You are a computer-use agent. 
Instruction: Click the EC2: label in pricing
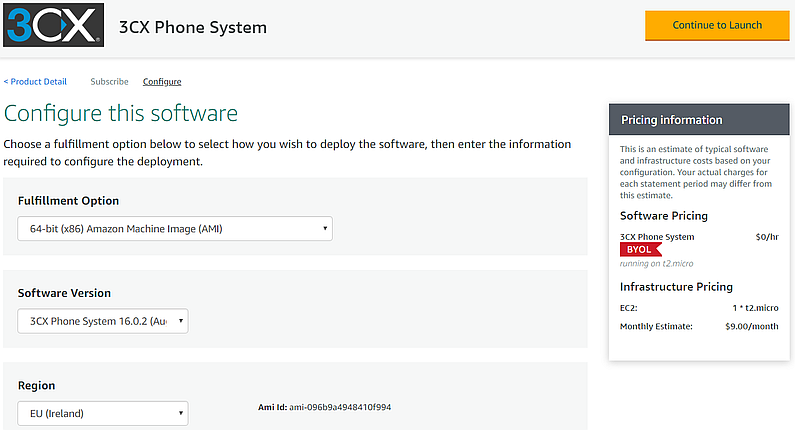pos(629,308)
